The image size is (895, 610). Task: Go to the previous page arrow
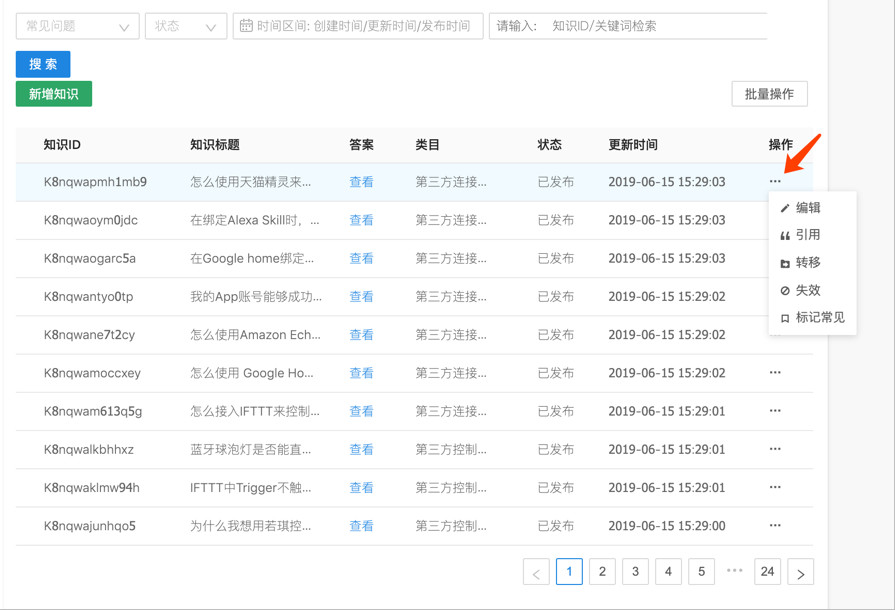point(536,572)
